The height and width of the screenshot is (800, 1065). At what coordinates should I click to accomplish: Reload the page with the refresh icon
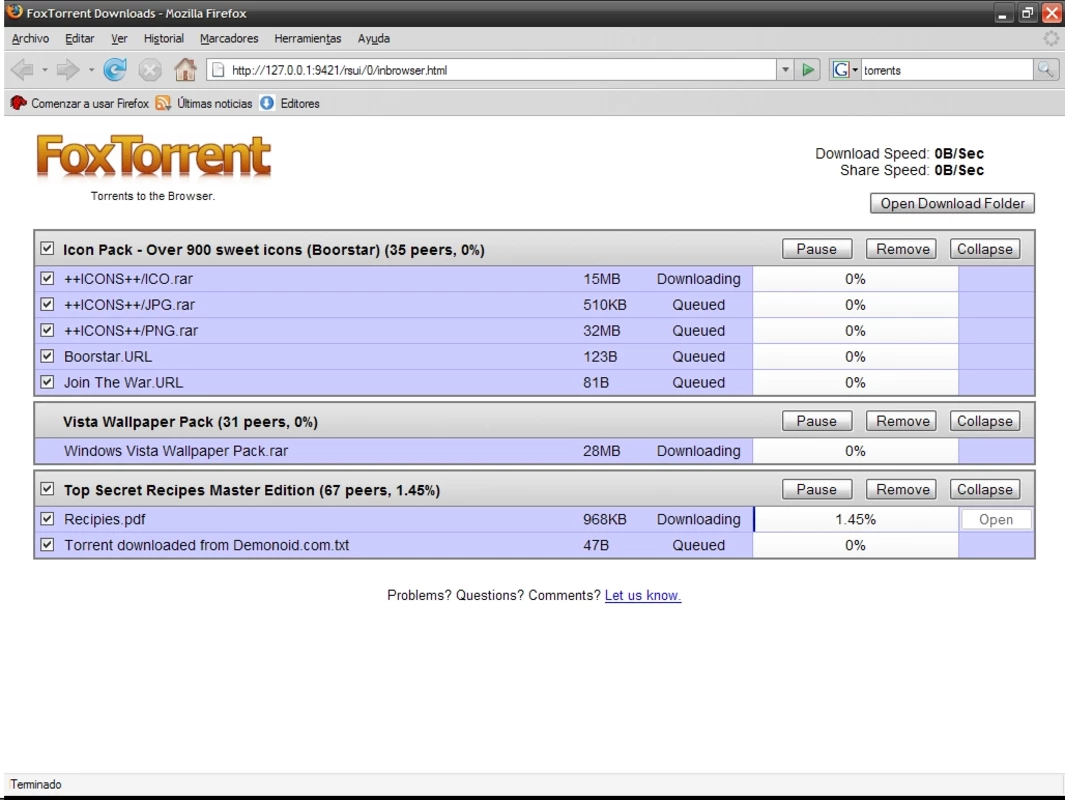click(115, 69)
